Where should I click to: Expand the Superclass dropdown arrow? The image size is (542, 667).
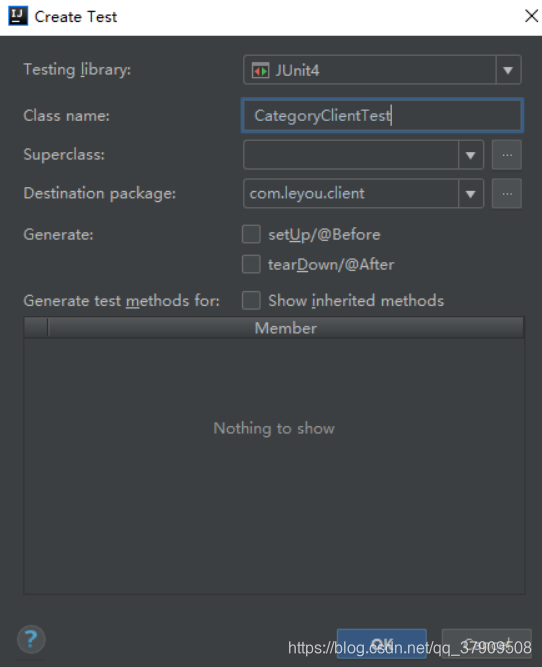pos(471,155)
